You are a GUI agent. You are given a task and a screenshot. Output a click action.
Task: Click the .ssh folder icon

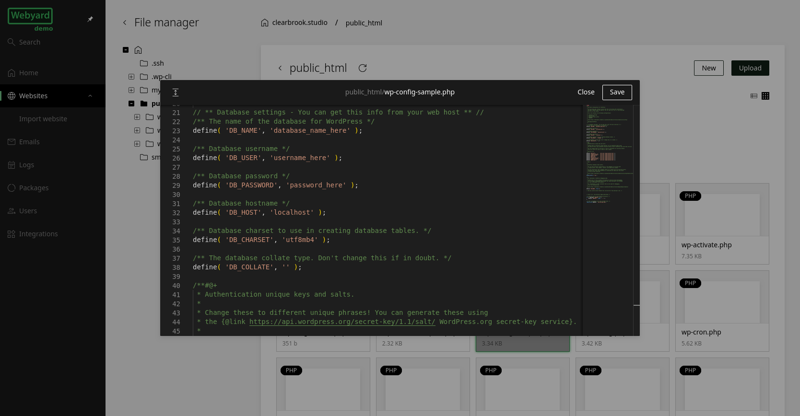(144, 63)
